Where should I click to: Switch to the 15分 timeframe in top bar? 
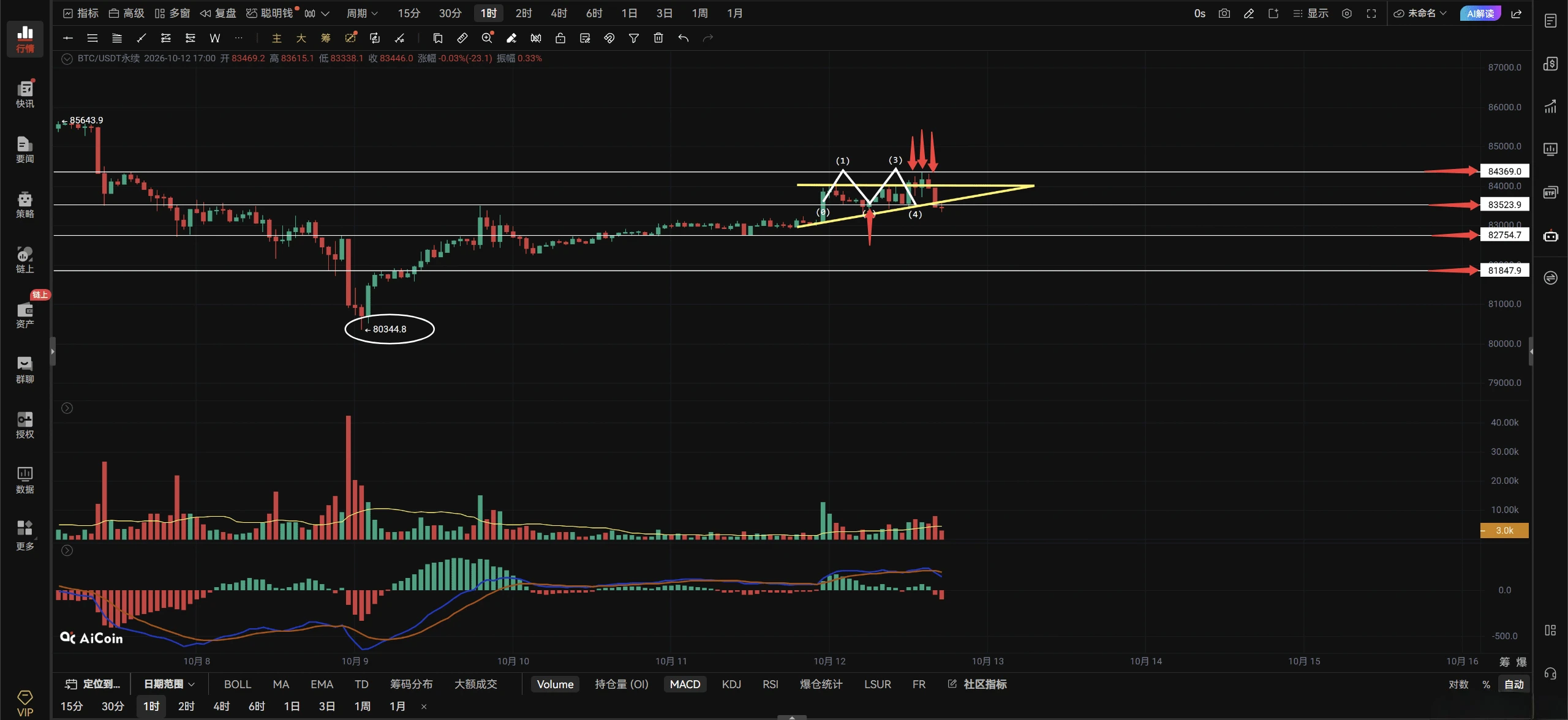click(409, 13)
